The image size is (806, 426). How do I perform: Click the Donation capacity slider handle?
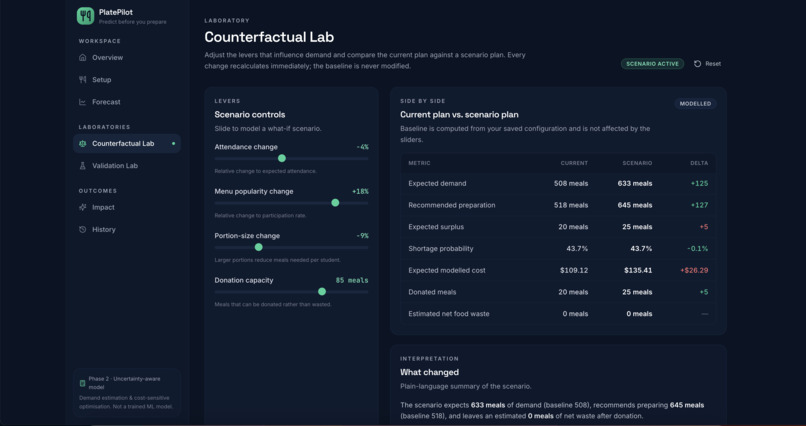322,291
